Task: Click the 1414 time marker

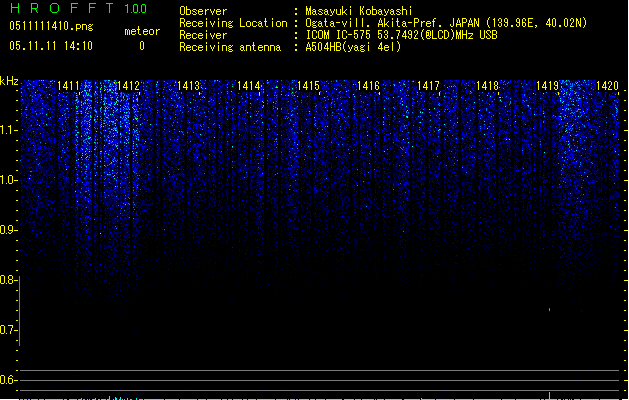Action: point(248,86)
